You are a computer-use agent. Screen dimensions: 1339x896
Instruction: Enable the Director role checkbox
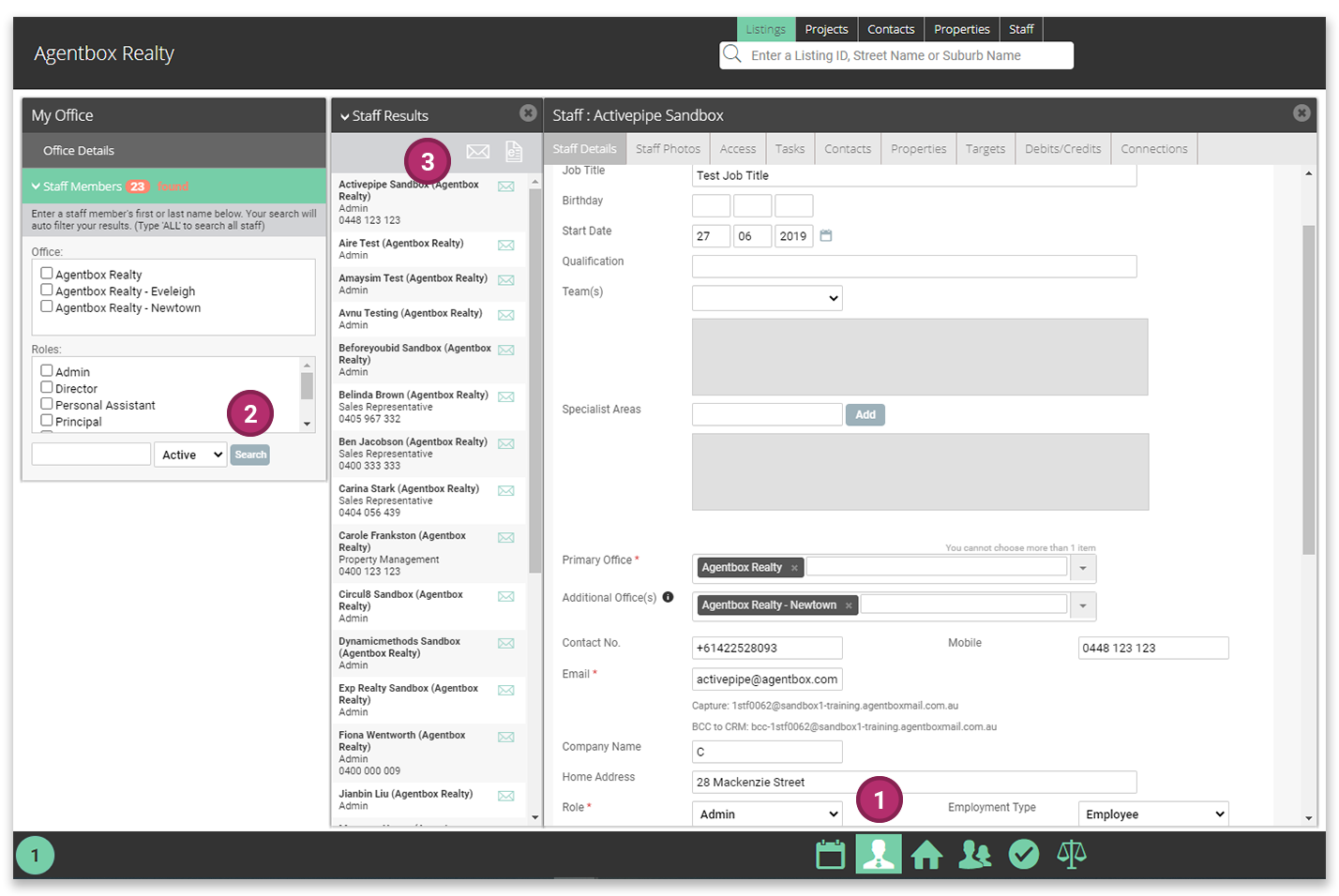click(x=47, y=388)
